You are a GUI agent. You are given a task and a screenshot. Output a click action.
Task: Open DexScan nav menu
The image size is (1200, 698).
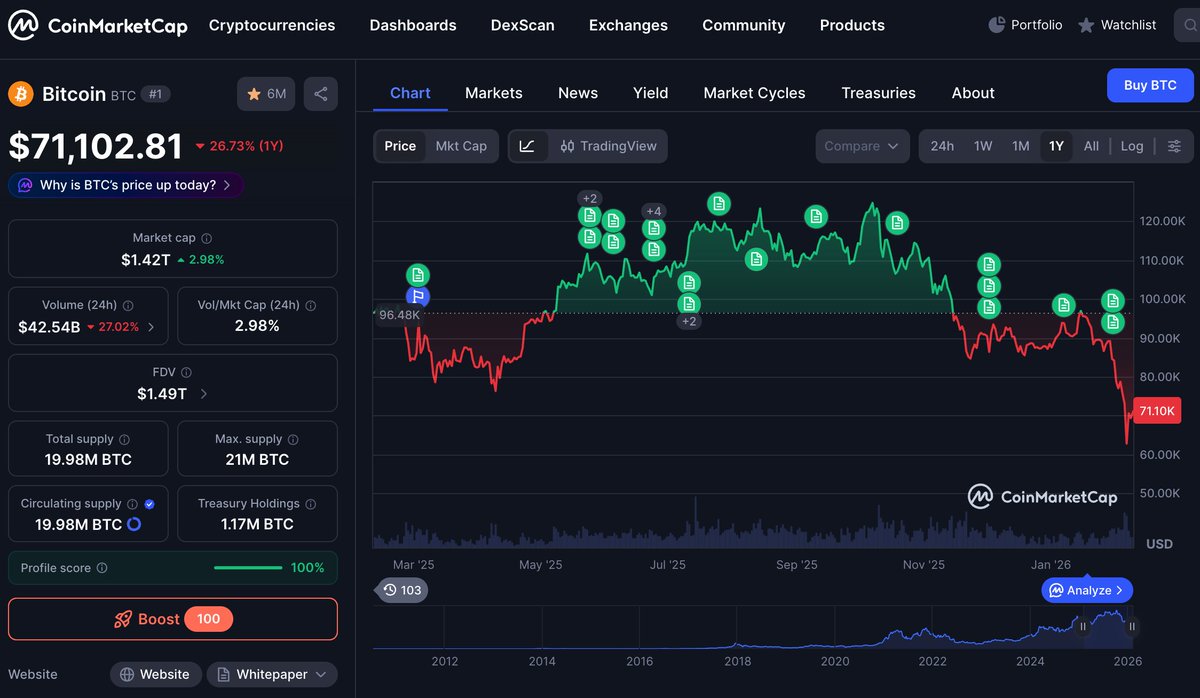coord(522,26)
